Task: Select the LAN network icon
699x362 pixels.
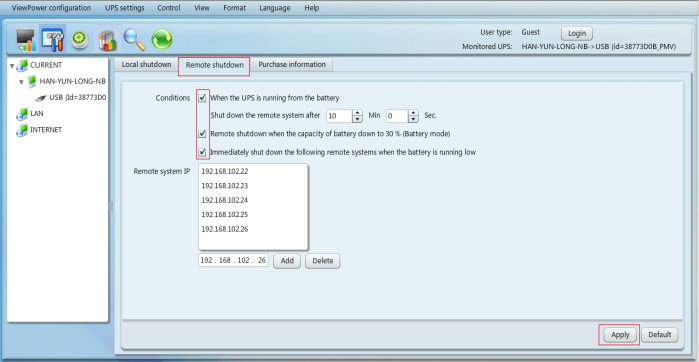Action: tap(22, 114)
